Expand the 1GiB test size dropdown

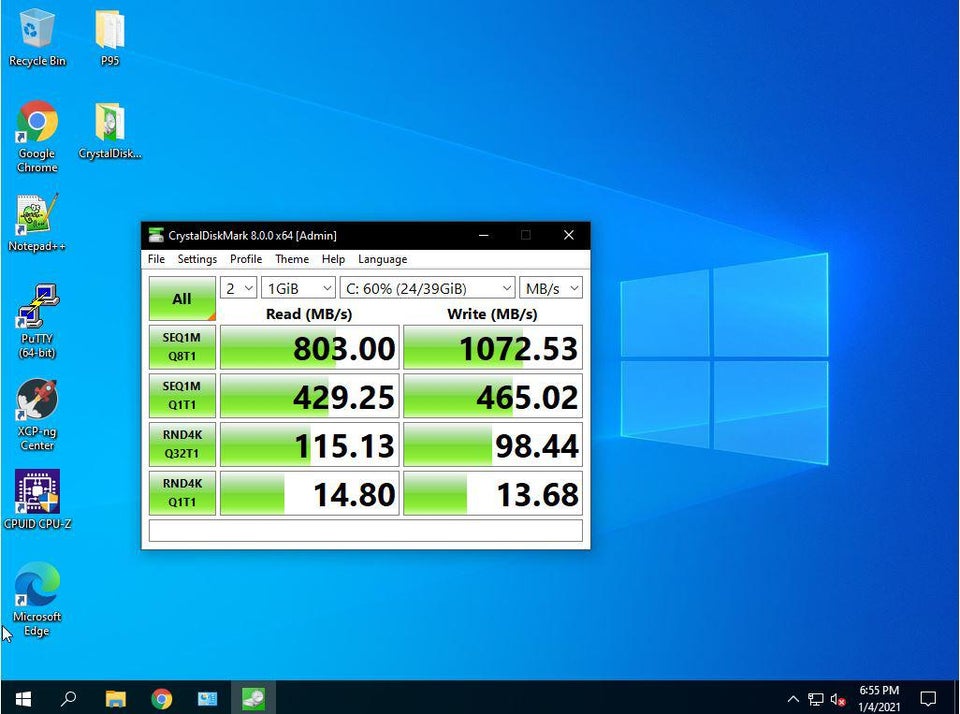tap(298, 288)
